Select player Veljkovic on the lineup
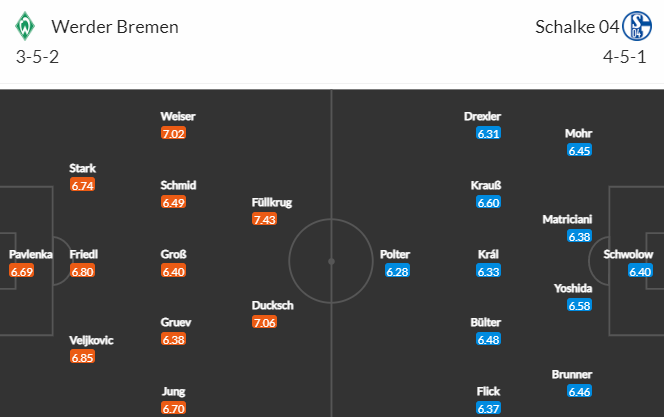Screen dimensions: 664x417 tap(91, 340)
